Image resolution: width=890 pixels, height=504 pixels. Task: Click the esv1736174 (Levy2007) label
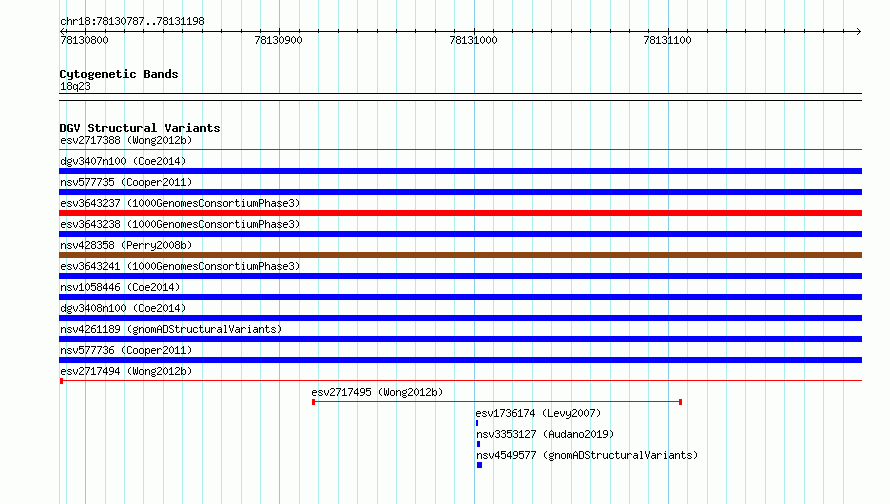click(538, 413)
